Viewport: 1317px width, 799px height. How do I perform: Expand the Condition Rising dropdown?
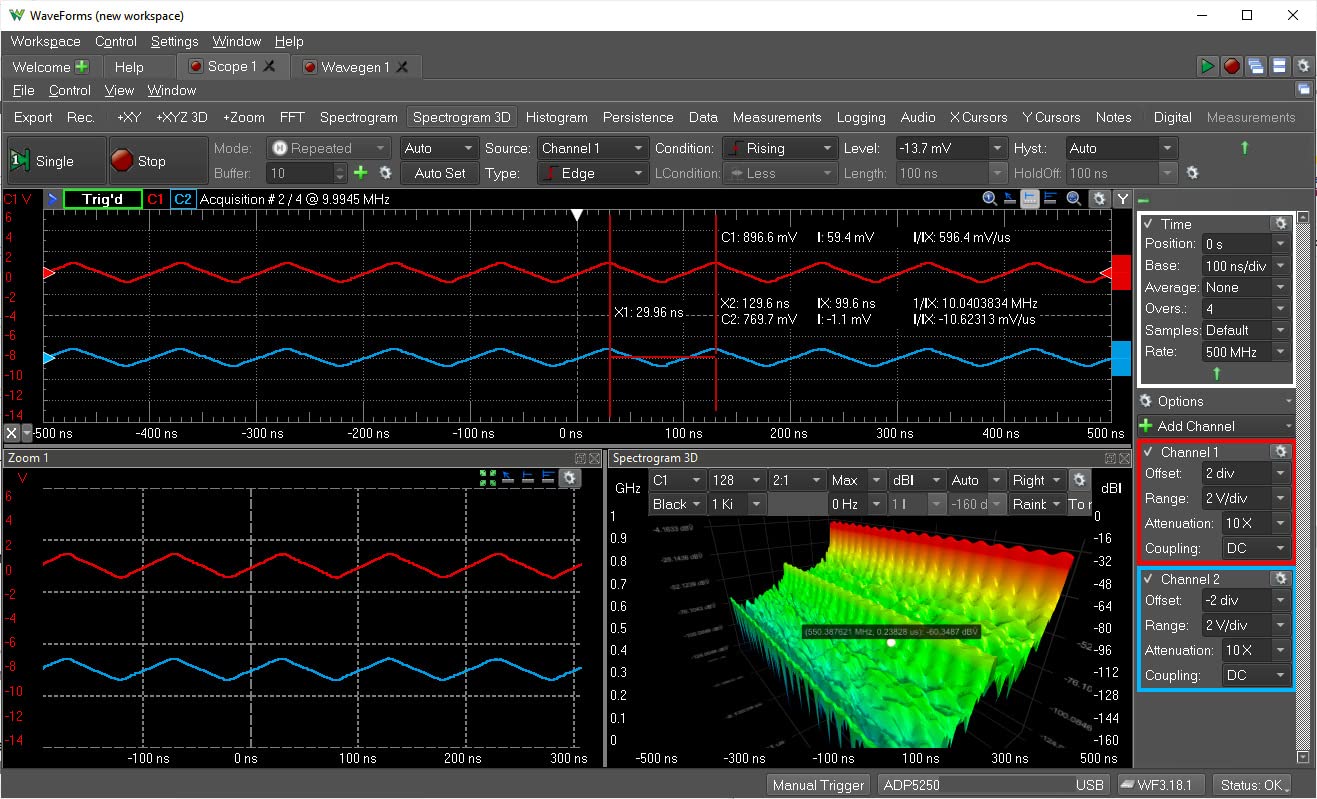(x=779, y=148)
